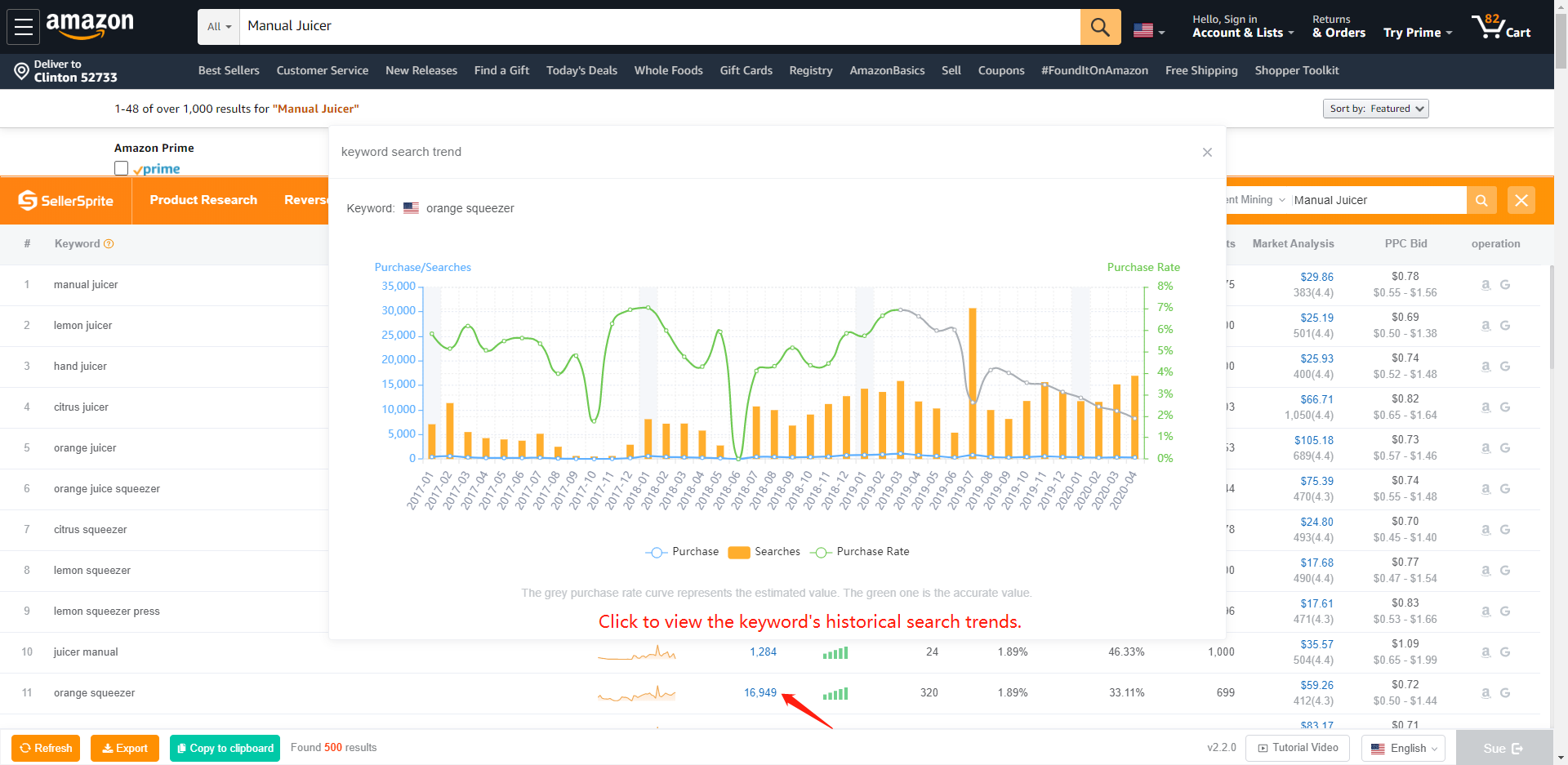Screen dimensions: 1568x765
Task: Open Returns & Orders link
Action: (x=1339, y=27)
